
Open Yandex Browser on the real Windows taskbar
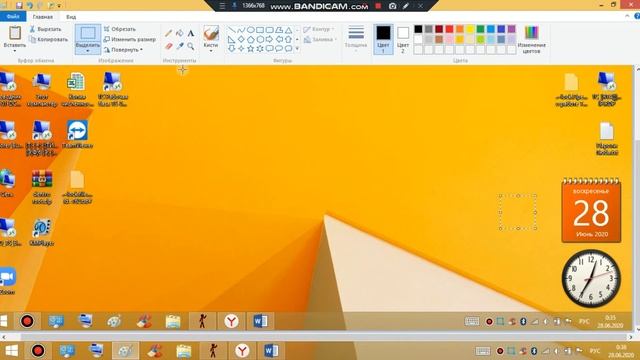242,351
